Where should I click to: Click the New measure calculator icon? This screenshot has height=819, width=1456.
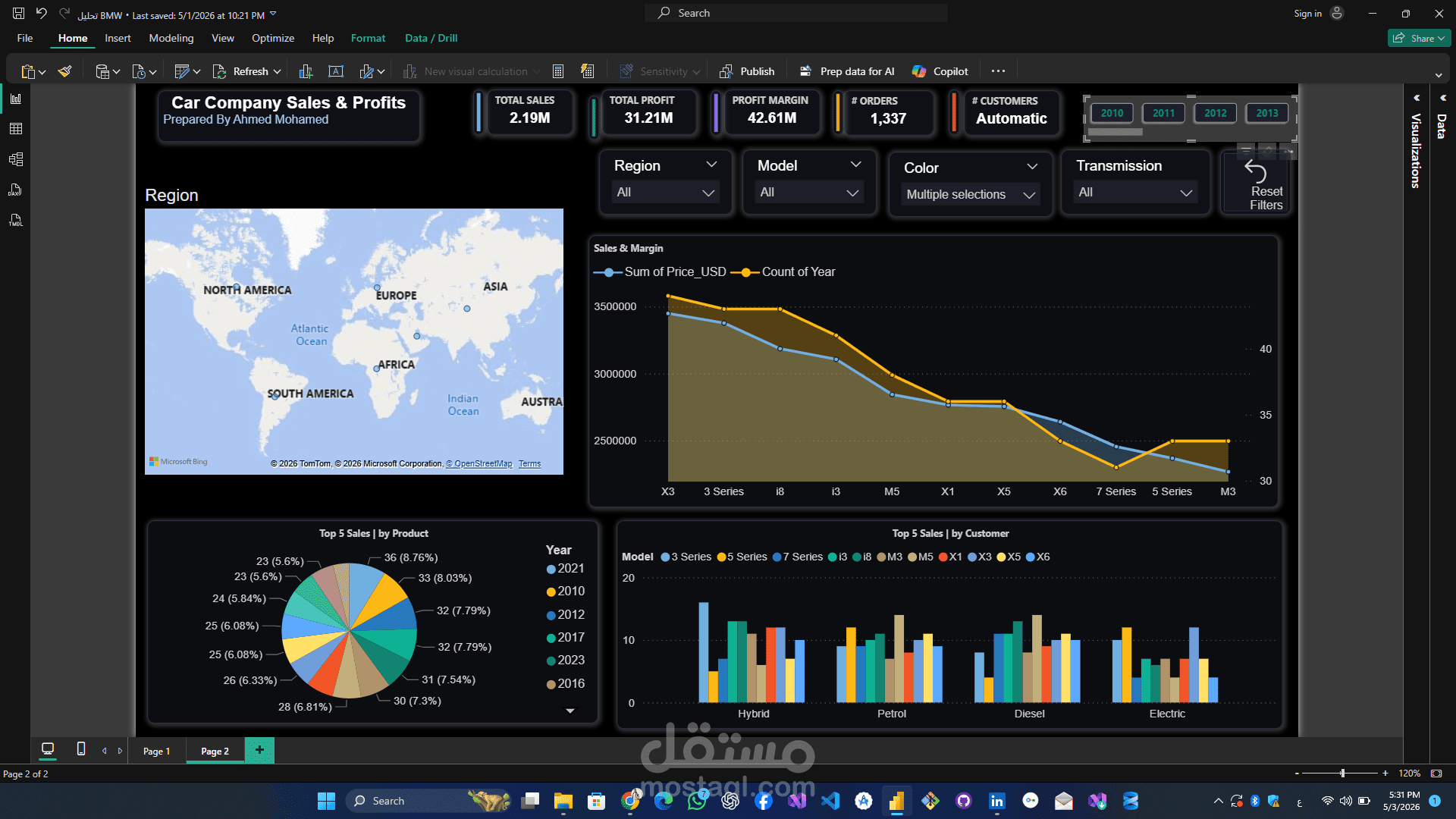558,71
